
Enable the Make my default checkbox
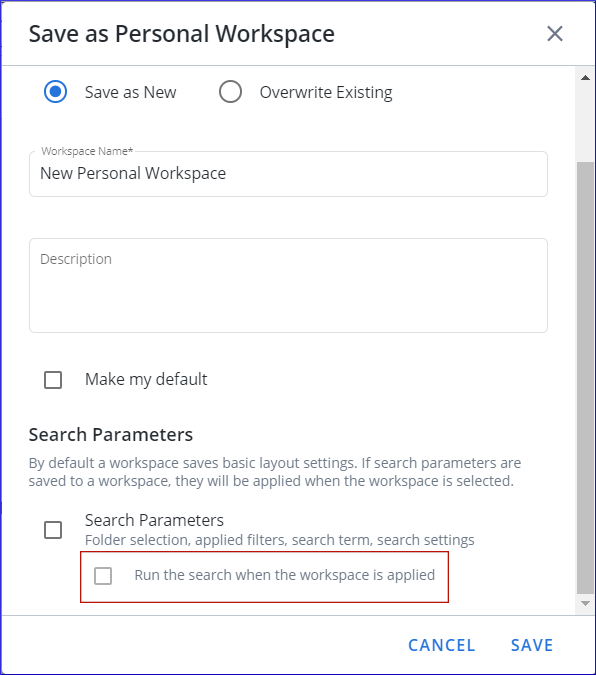click(x=53, y=380)
